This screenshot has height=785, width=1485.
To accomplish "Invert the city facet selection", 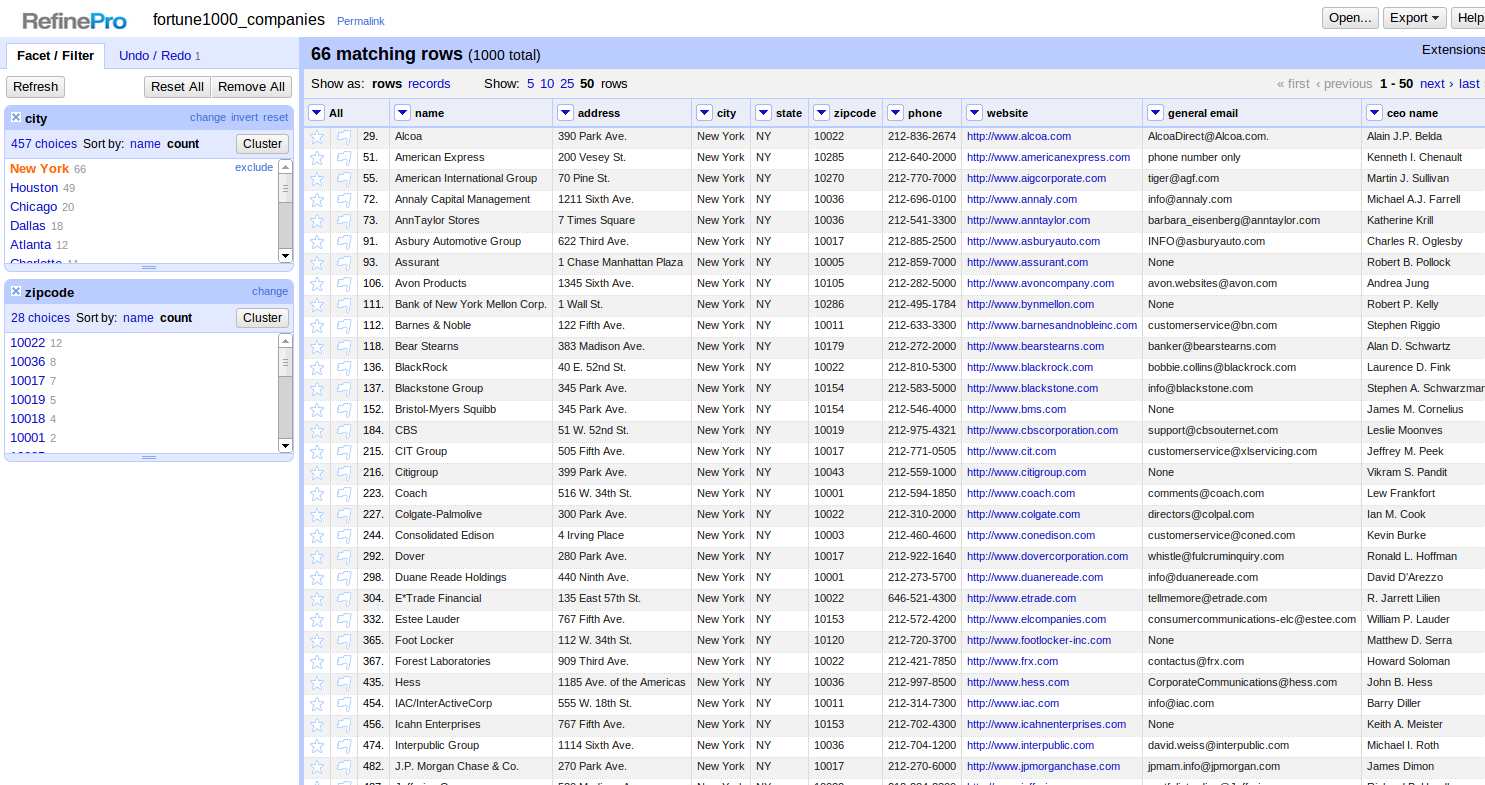I will pyautogui.click(x=244, y=118).
